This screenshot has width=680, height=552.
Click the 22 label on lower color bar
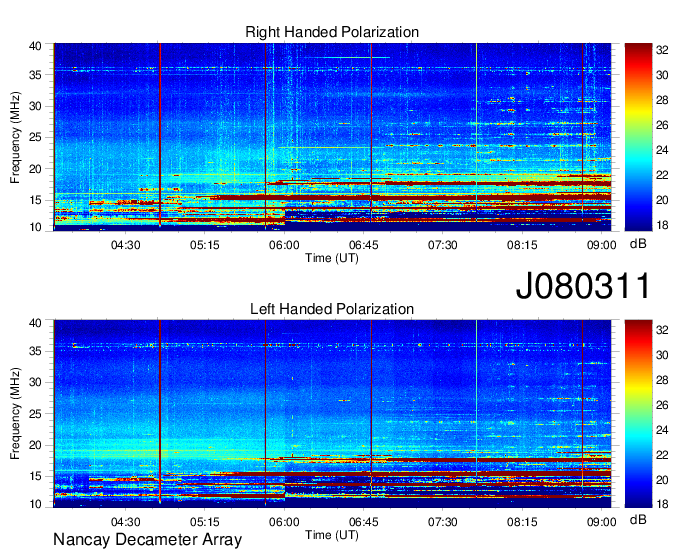tap(662, 455)
